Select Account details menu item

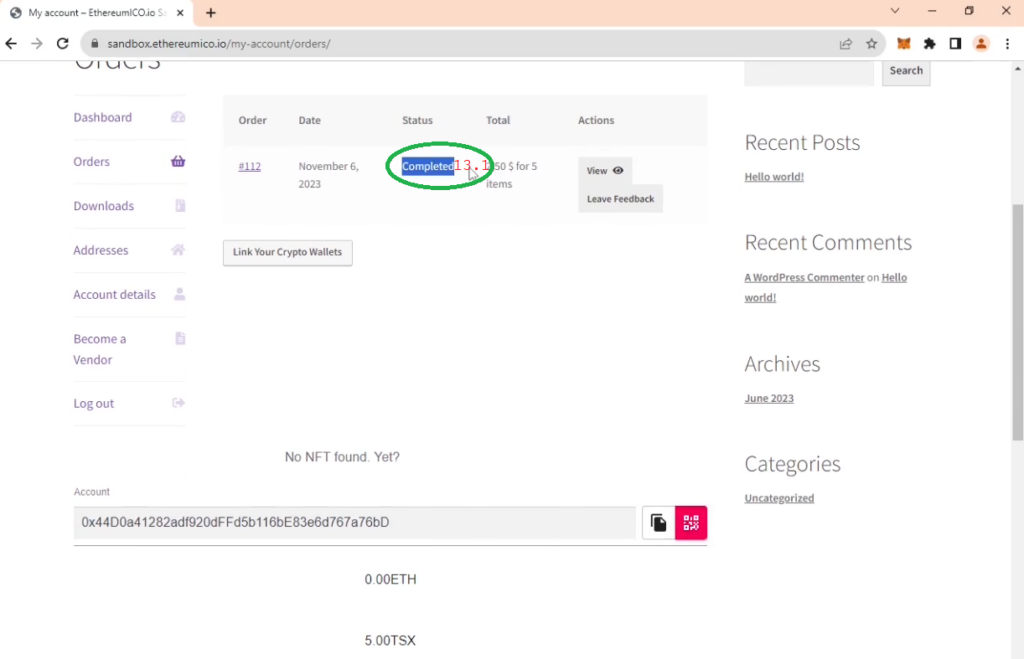point(114,295)
